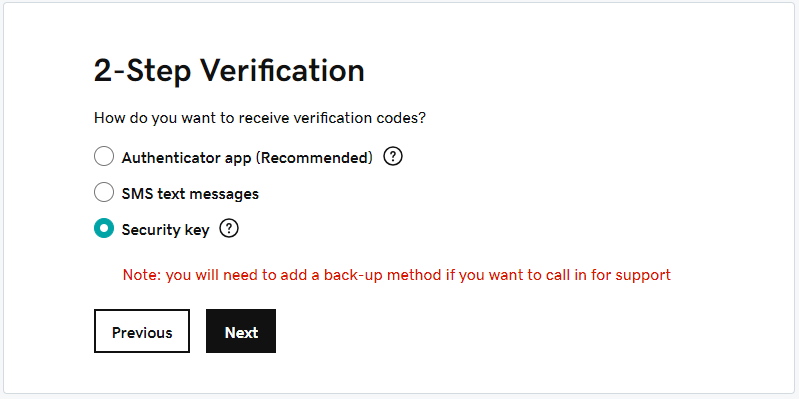Choose the SMS text messages radio button
799x399 pixels.
(104, 192)
